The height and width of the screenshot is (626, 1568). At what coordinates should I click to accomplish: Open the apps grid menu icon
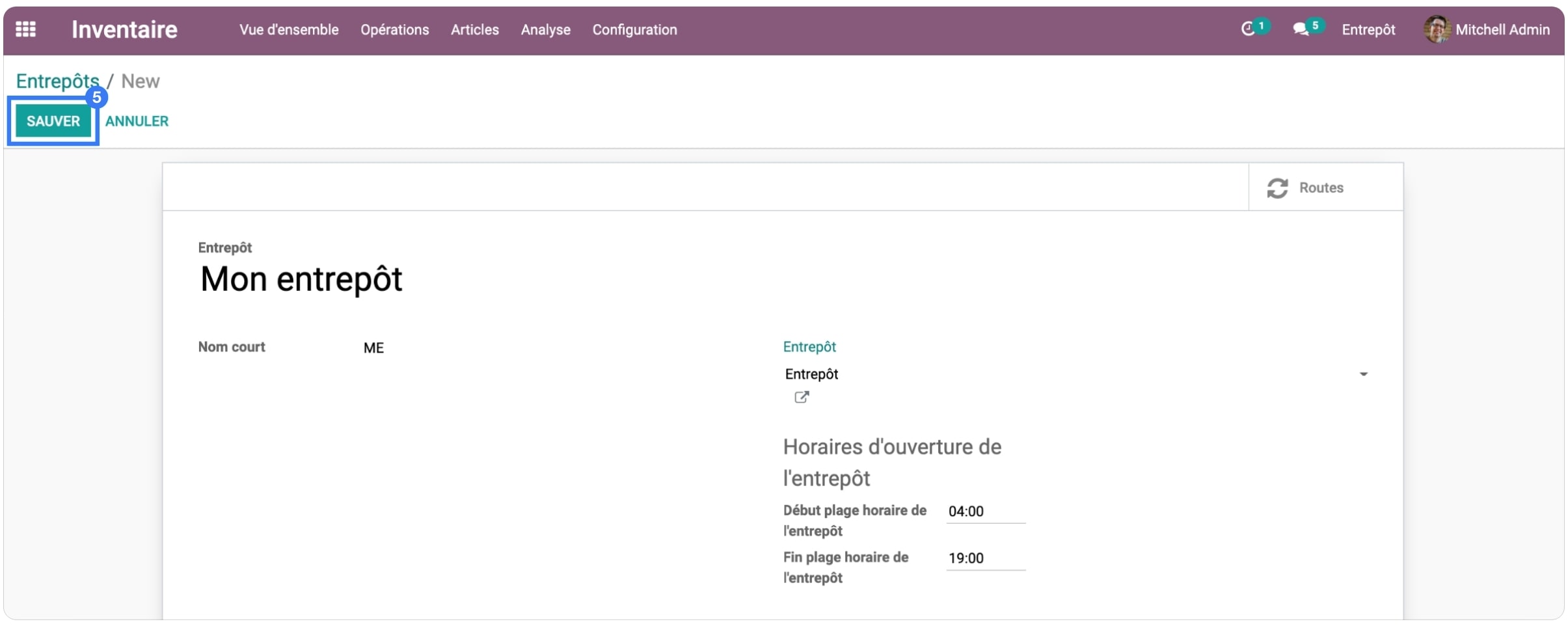[x=25, y=29]
